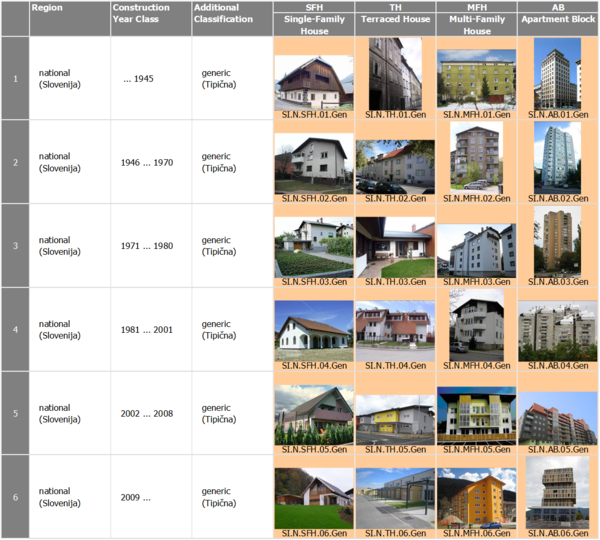Select the AB Apartment Block column header
Viewport: 600px width, 540px height.
[x=558, y=19]
